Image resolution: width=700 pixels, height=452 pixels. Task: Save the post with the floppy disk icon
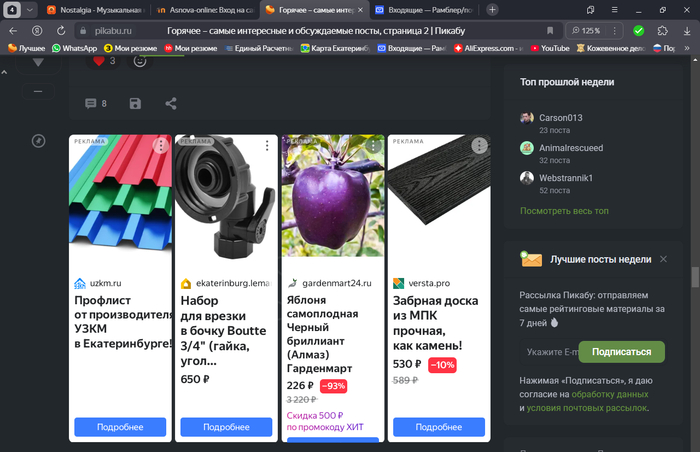(135, 103)
